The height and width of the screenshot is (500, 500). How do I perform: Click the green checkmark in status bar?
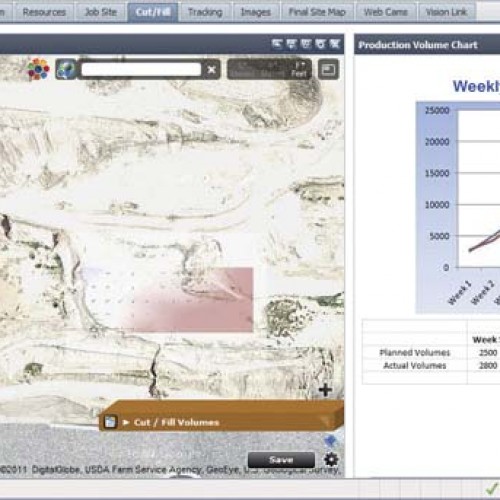(x=491, y=489)
